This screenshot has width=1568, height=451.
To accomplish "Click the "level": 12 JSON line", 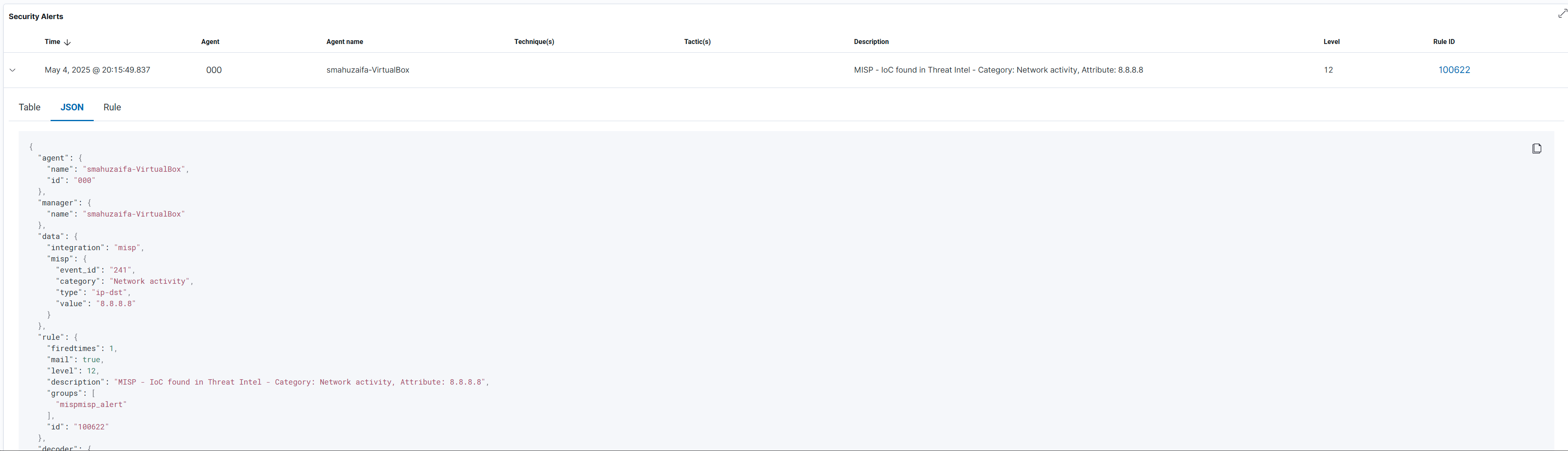I will 73,371.
